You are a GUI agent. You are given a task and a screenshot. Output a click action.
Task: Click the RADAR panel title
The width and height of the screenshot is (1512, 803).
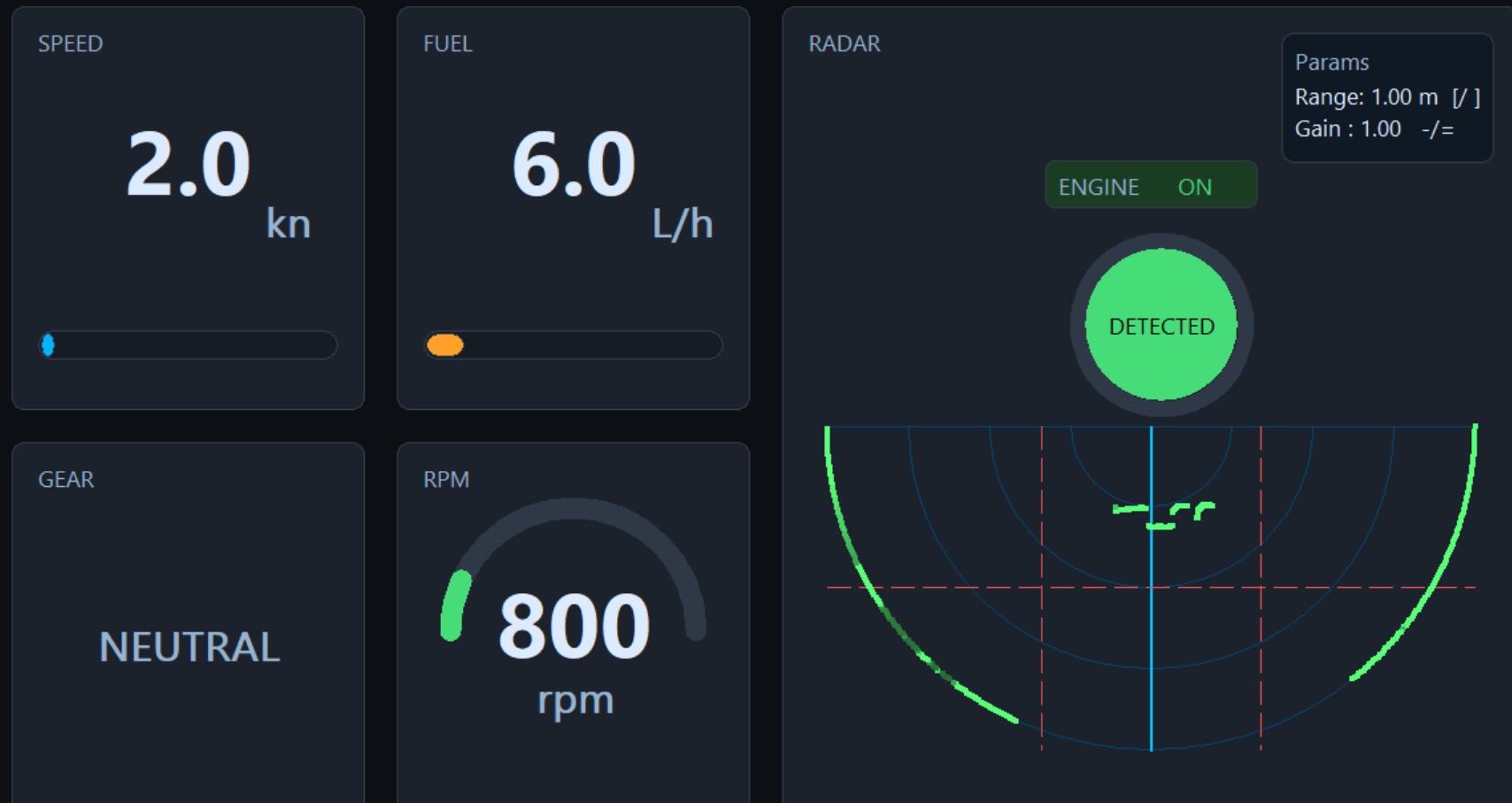coord(844,44)
